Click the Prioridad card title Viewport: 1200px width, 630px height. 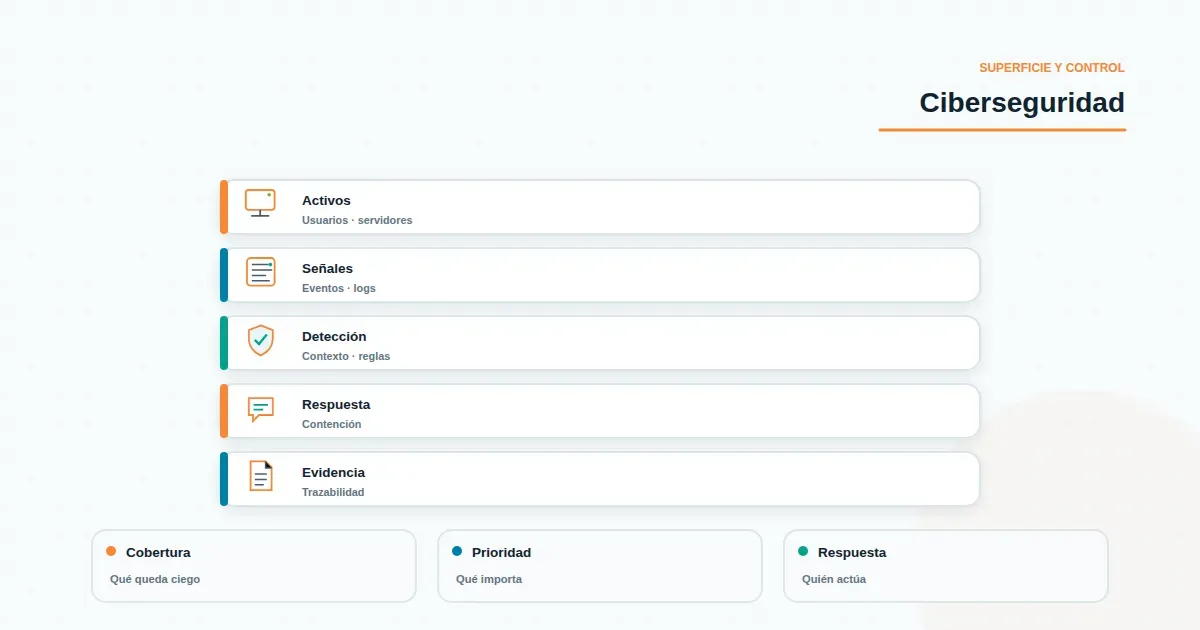pyautogui.click(x=501, y=553)
